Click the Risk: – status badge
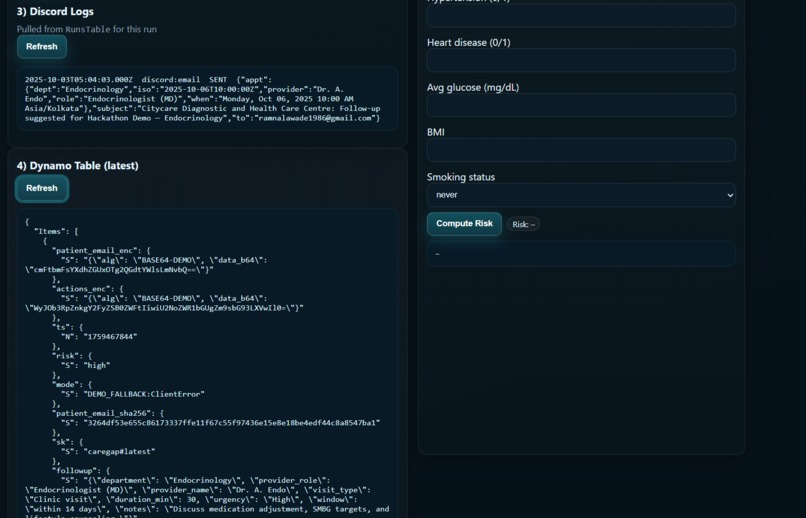 (523, 224)
